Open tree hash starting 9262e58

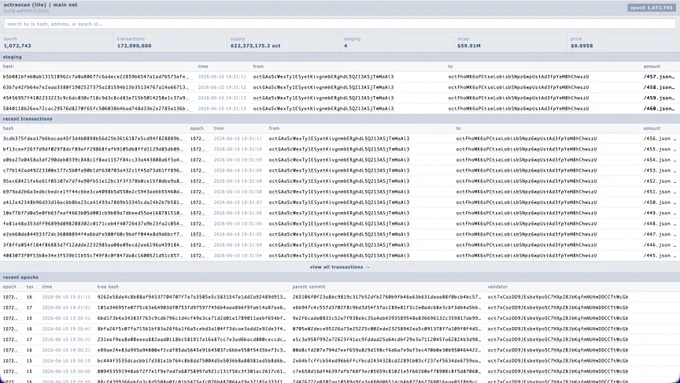click(x=192, y=297)
